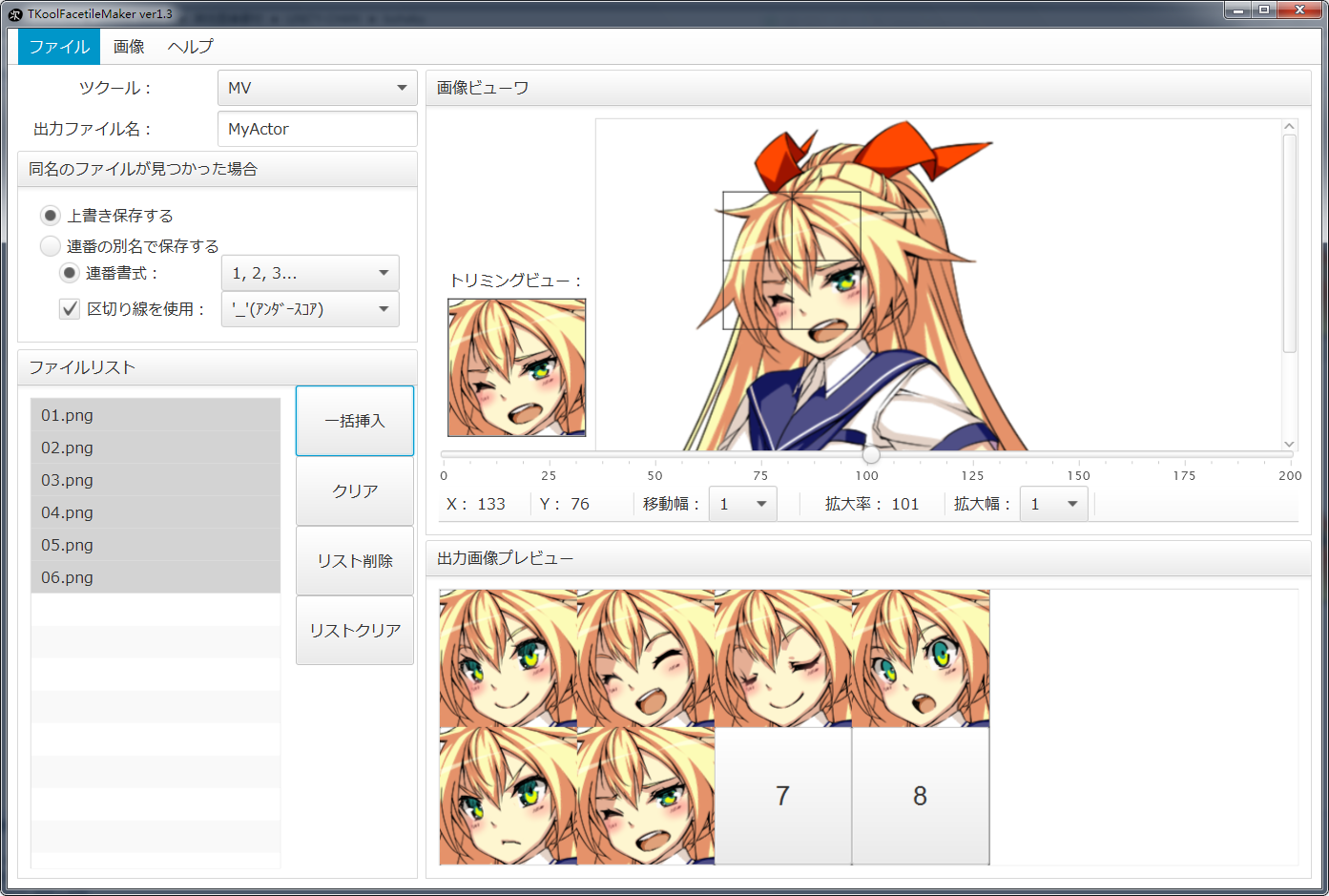Click the トリミングビュー face thumbnail
1329x896 pixels.
517,367
